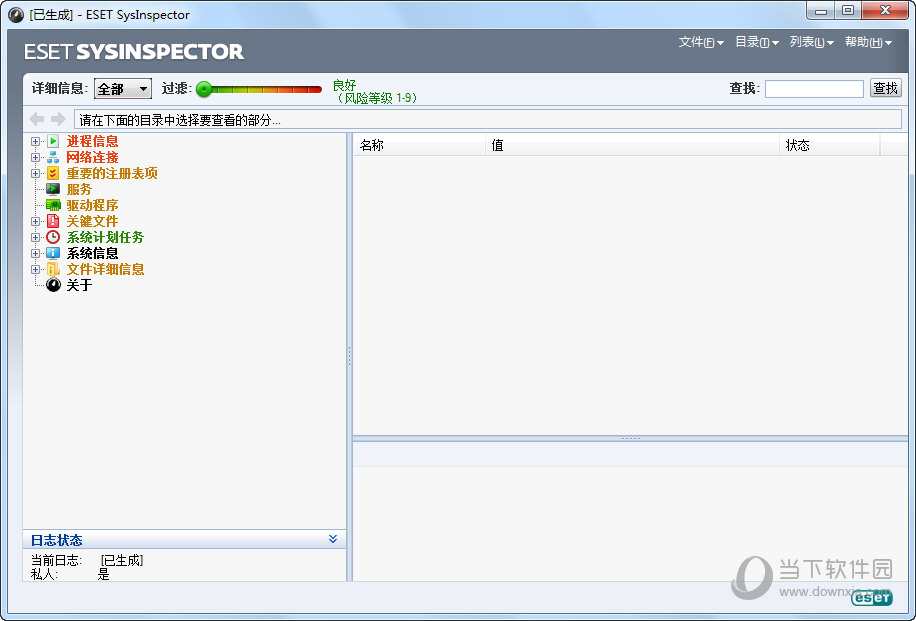Screen dimensions: 916x621
Task: Expand the 系统计划任务 tree node
Action: (36, 237)
